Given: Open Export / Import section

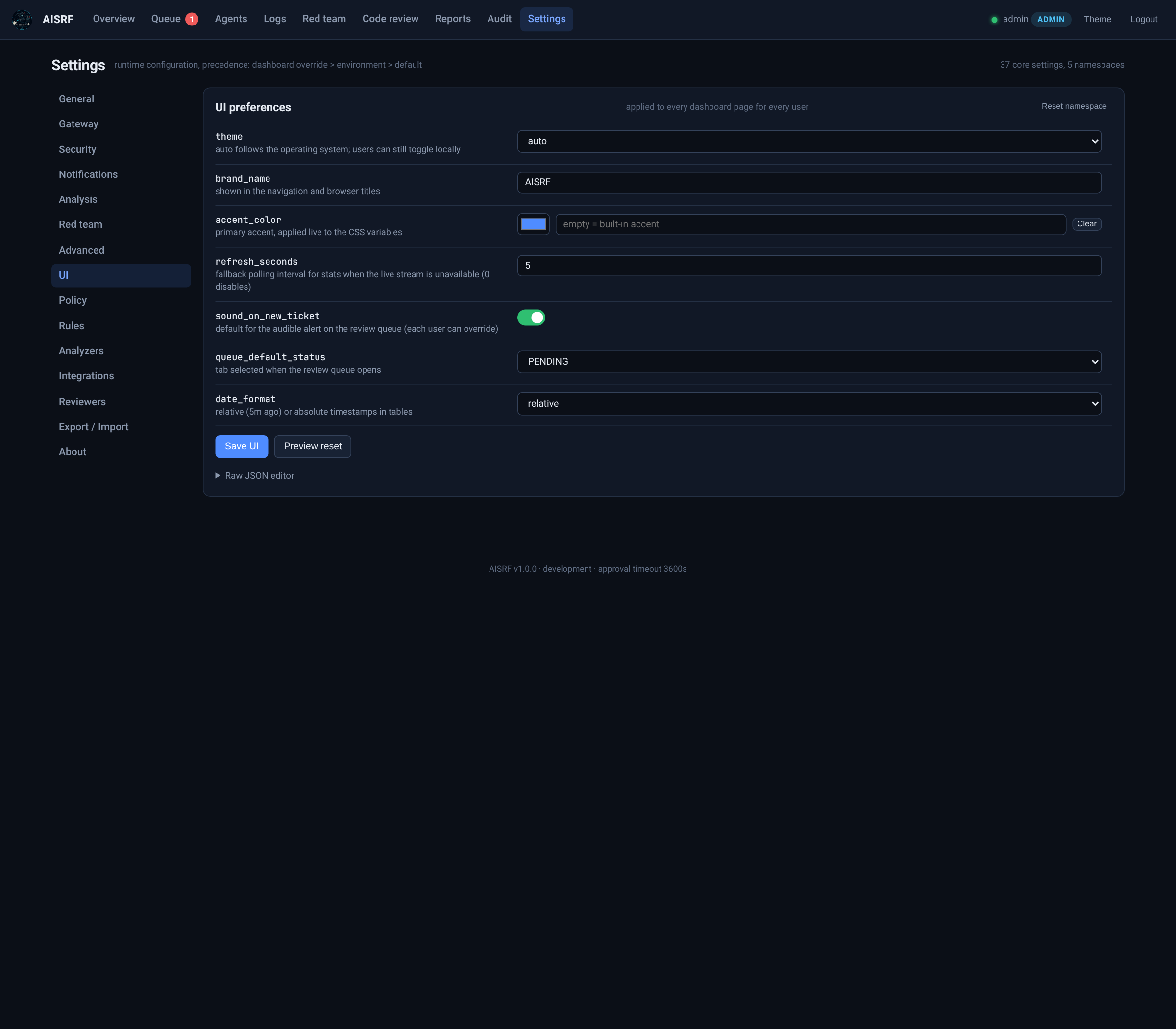Looking at the screenshot, I should point(121,427).
